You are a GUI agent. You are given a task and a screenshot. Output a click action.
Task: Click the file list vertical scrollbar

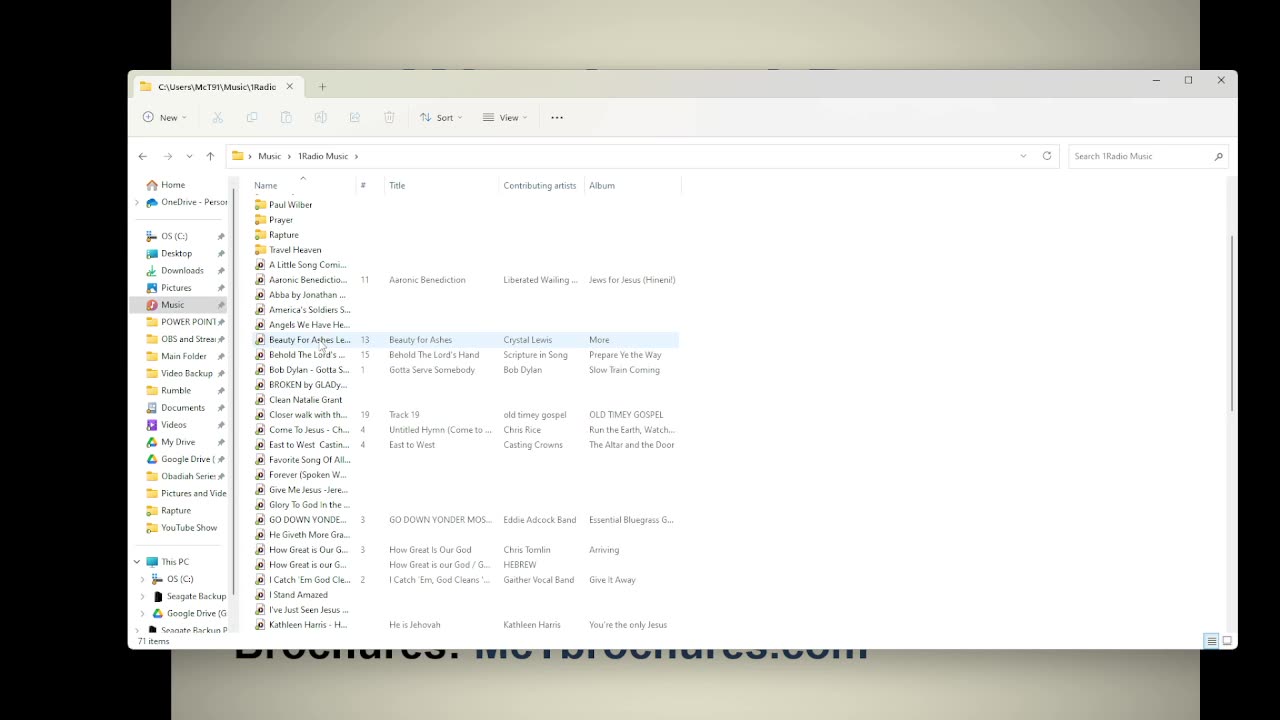pyautogui.click(x=1232, y=322)
